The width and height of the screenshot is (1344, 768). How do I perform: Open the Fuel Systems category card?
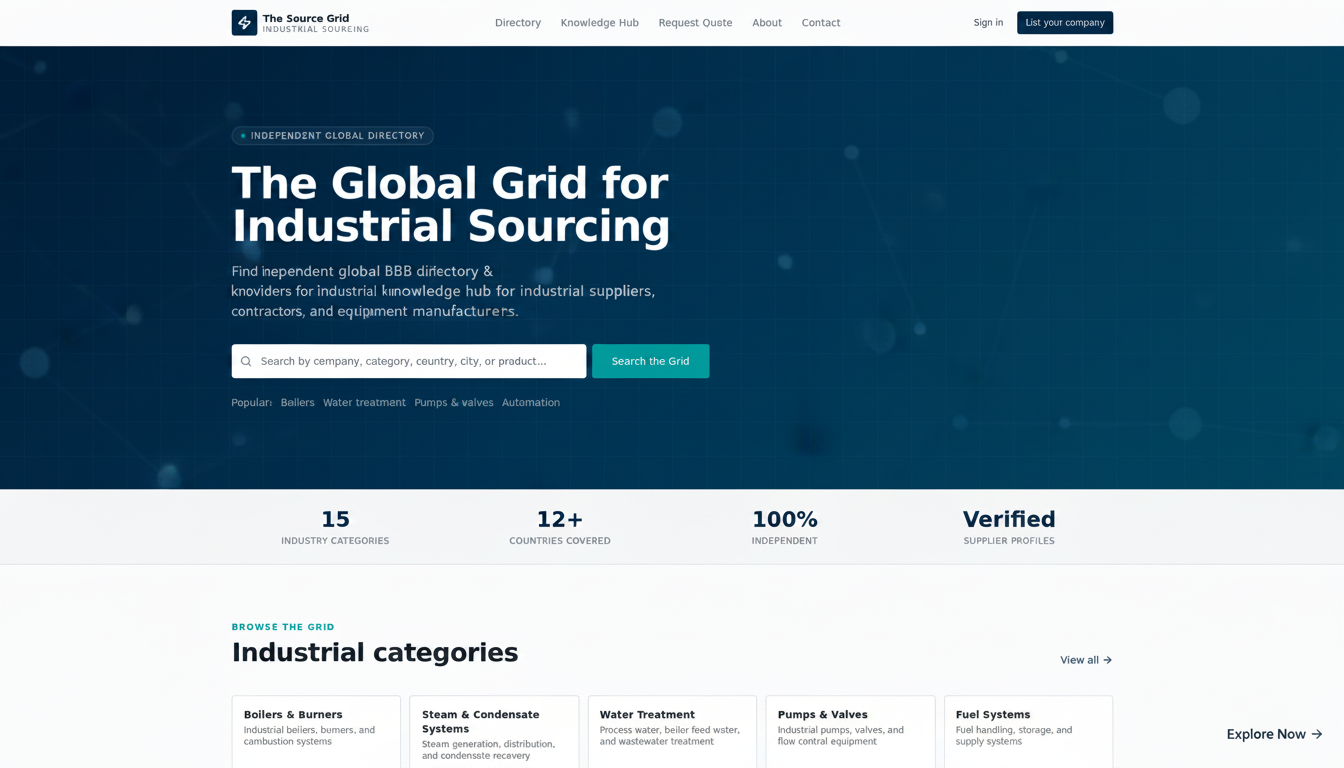[1028, 732]
